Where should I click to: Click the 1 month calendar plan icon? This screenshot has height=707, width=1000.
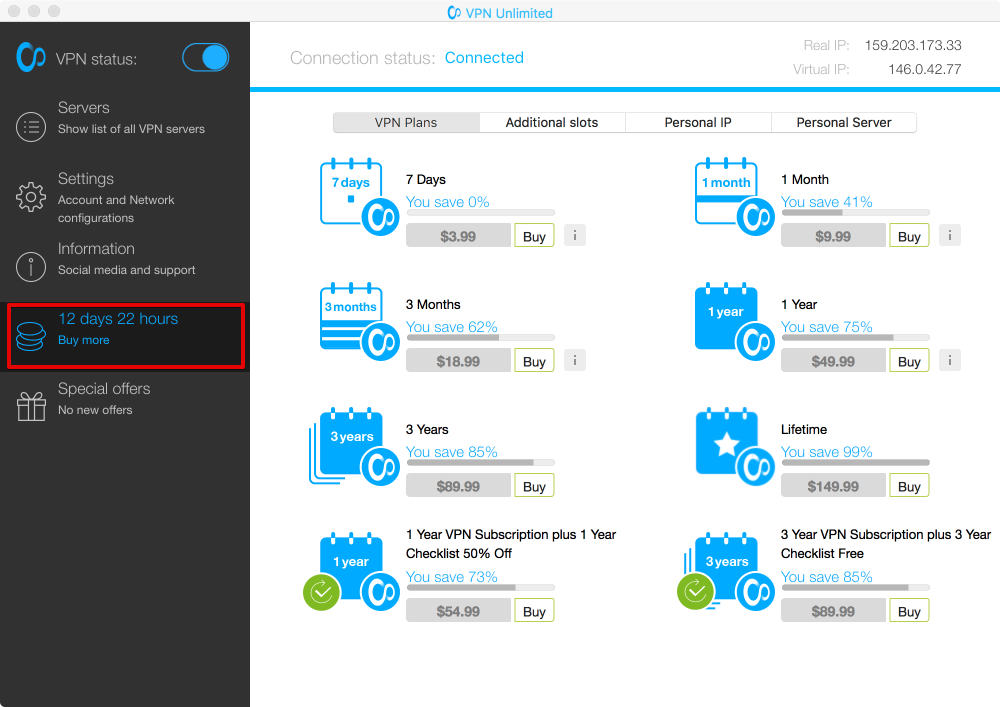[734, 197]
